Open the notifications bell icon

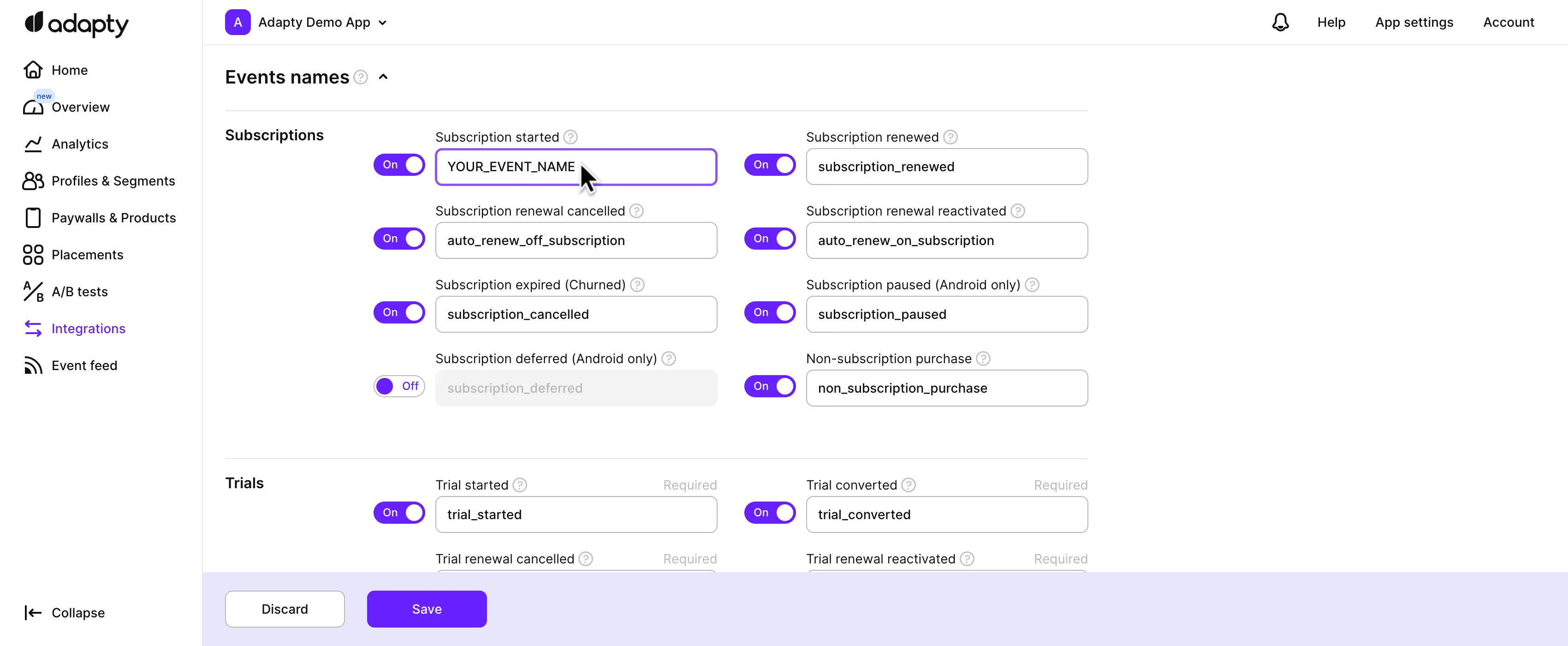point(1281,22)
